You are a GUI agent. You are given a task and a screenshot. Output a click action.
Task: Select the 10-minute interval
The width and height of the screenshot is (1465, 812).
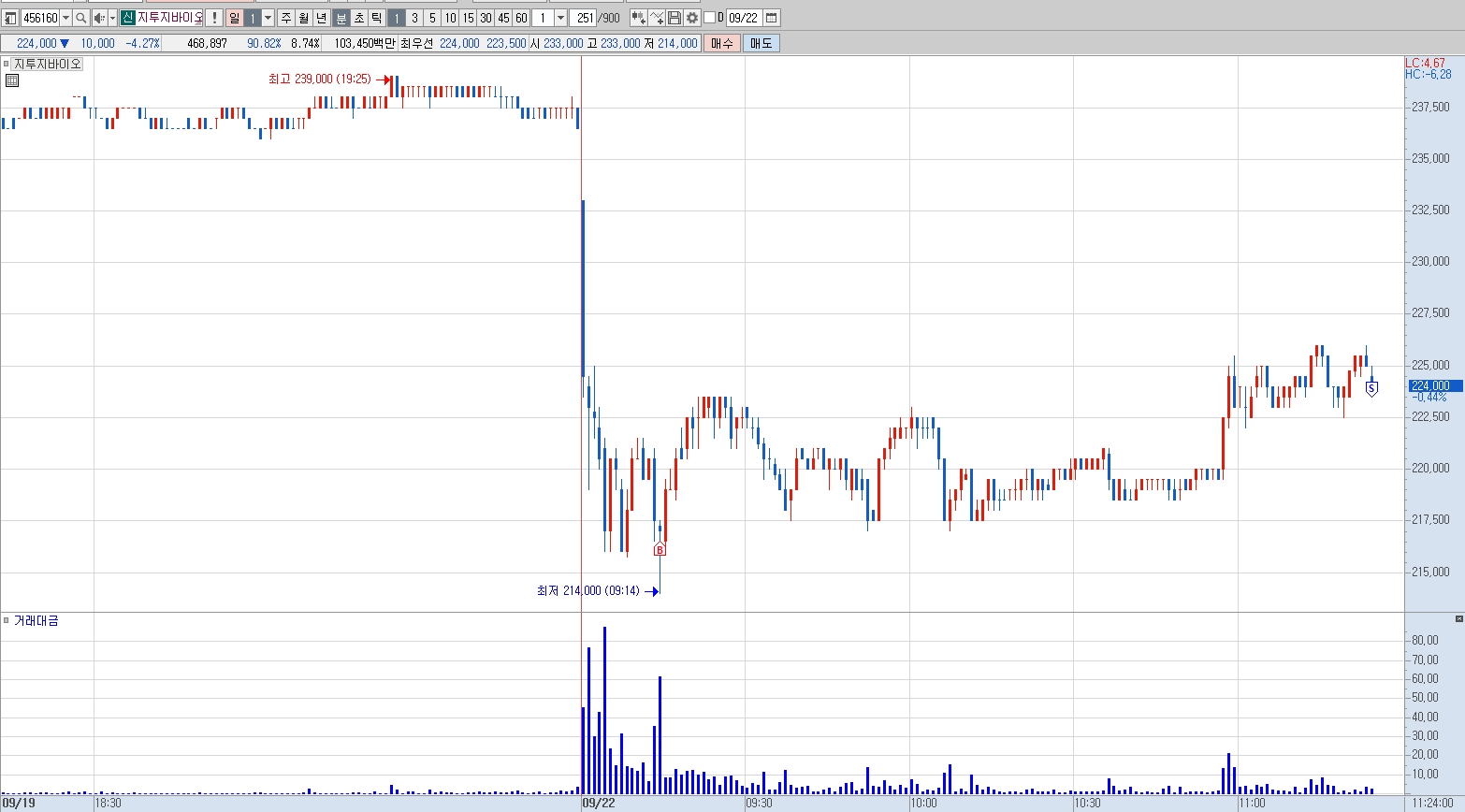click(x=450, y=18)
